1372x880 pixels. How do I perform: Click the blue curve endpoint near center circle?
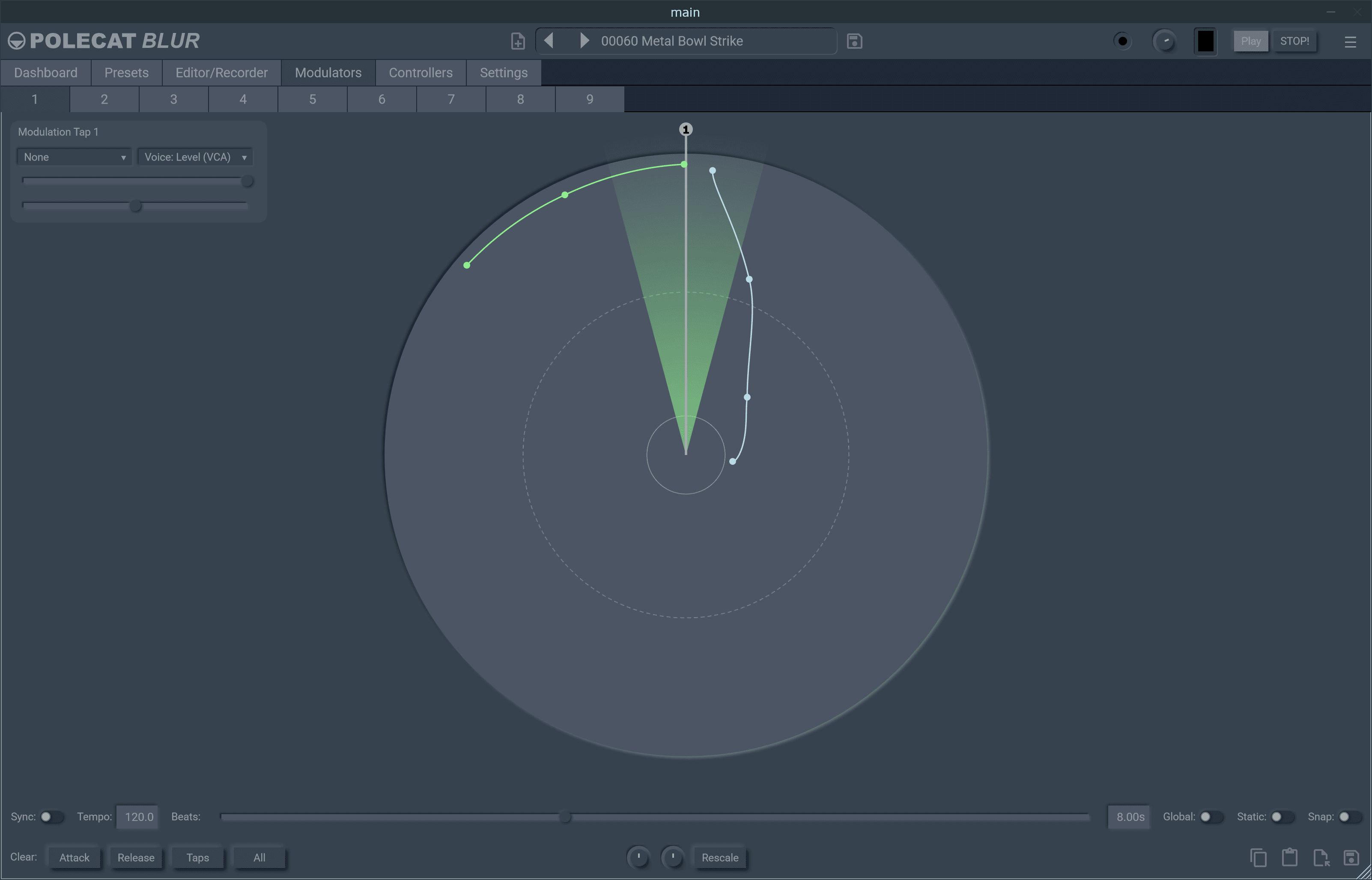pyautogui.click(x=733, y=461)
